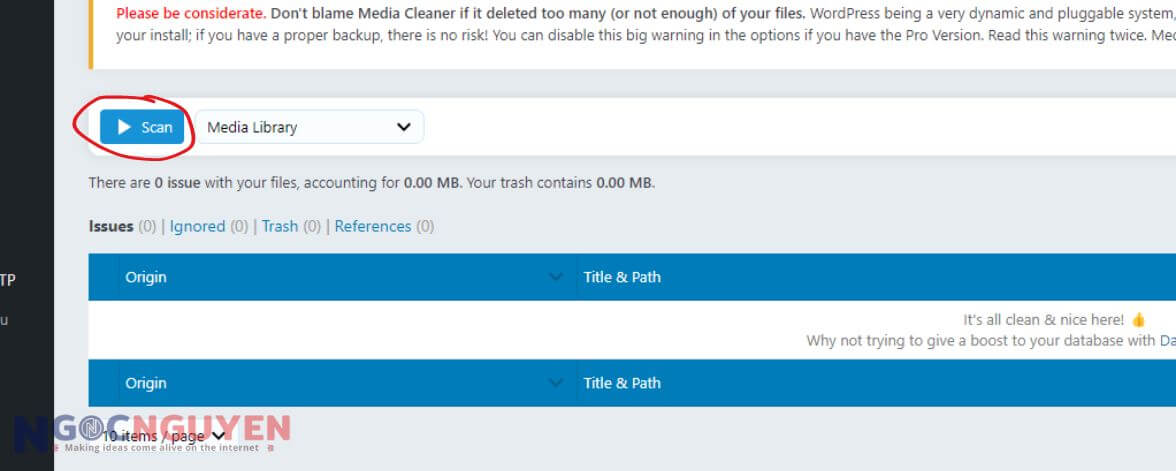Click the 'TP' sidebar menu item
1176x471 pixels.
[7, 280]
